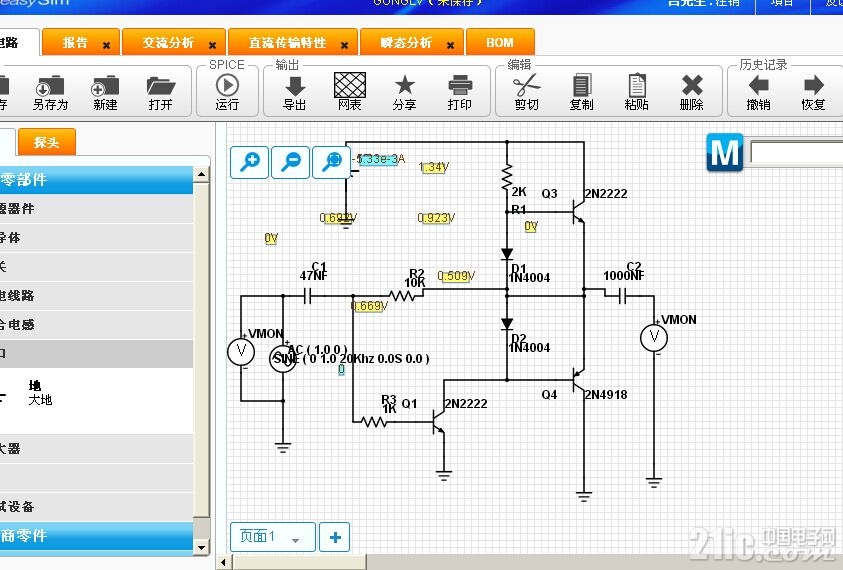Switch to the 报告 tab
This screenshot has width=843, height=570.
pyautogui.click(x=75, y=42)
